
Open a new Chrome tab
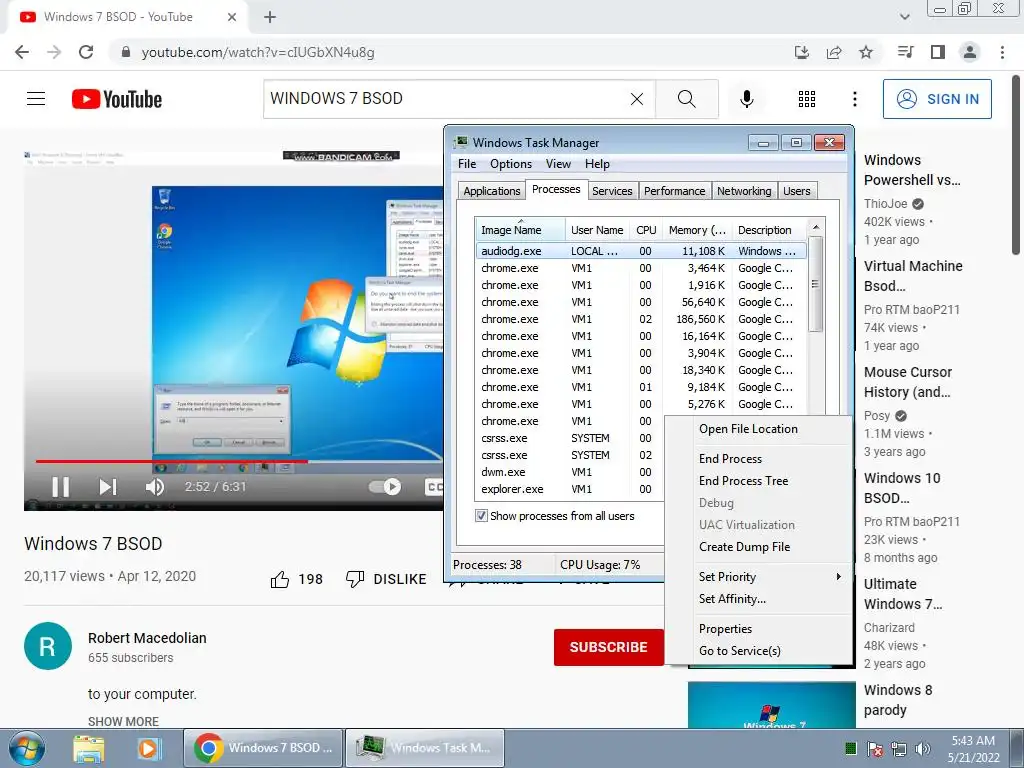[270, 17]
